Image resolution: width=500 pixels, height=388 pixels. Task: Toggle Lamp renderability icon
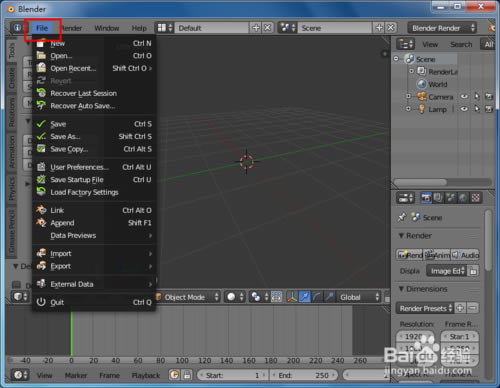click(489, 109)
